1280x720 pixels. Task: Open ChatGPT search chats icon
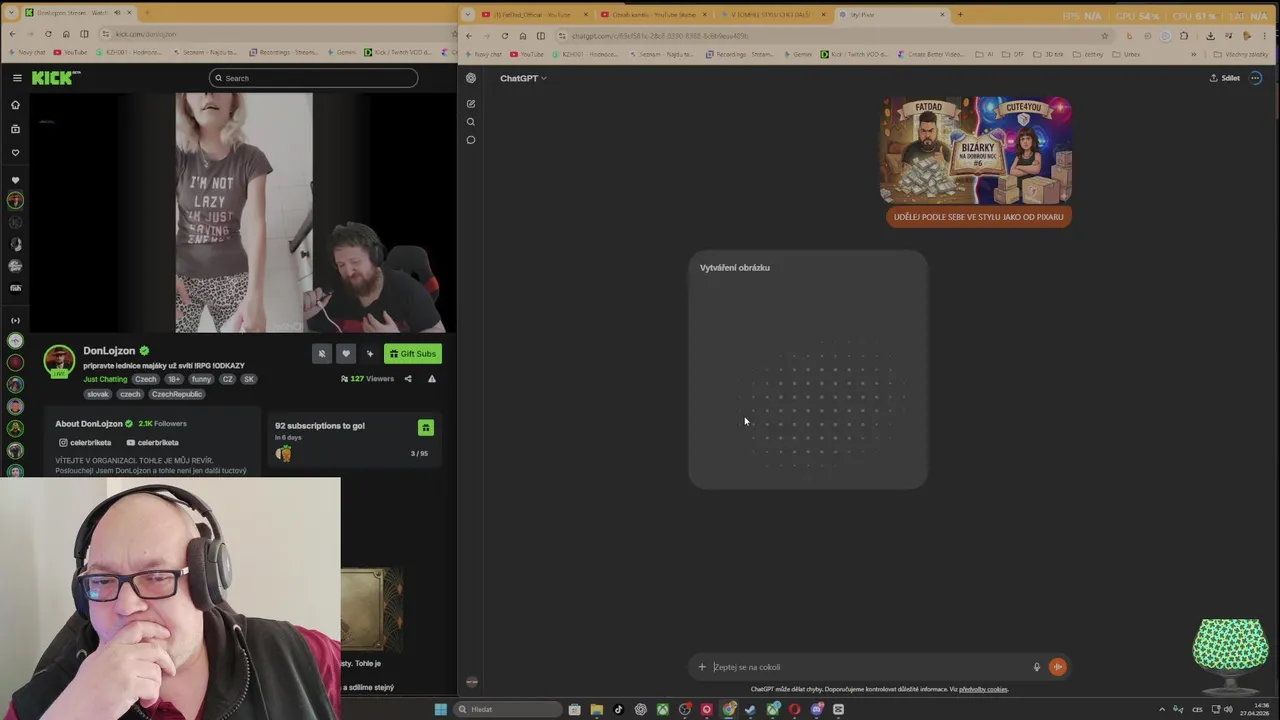(x=471, y=122)
